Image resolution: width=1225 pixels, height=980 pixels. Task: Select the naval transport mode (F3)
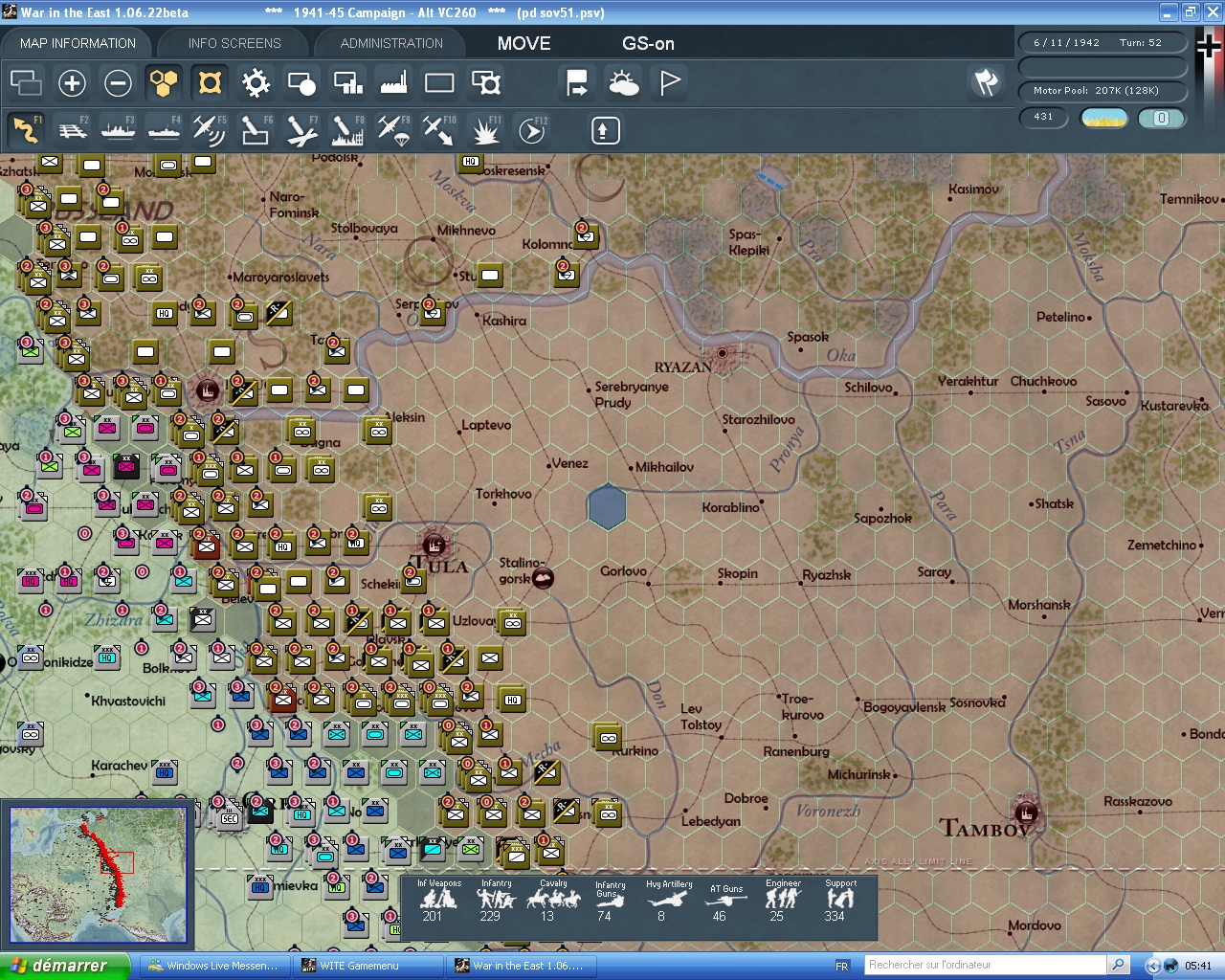coord(118,129)
